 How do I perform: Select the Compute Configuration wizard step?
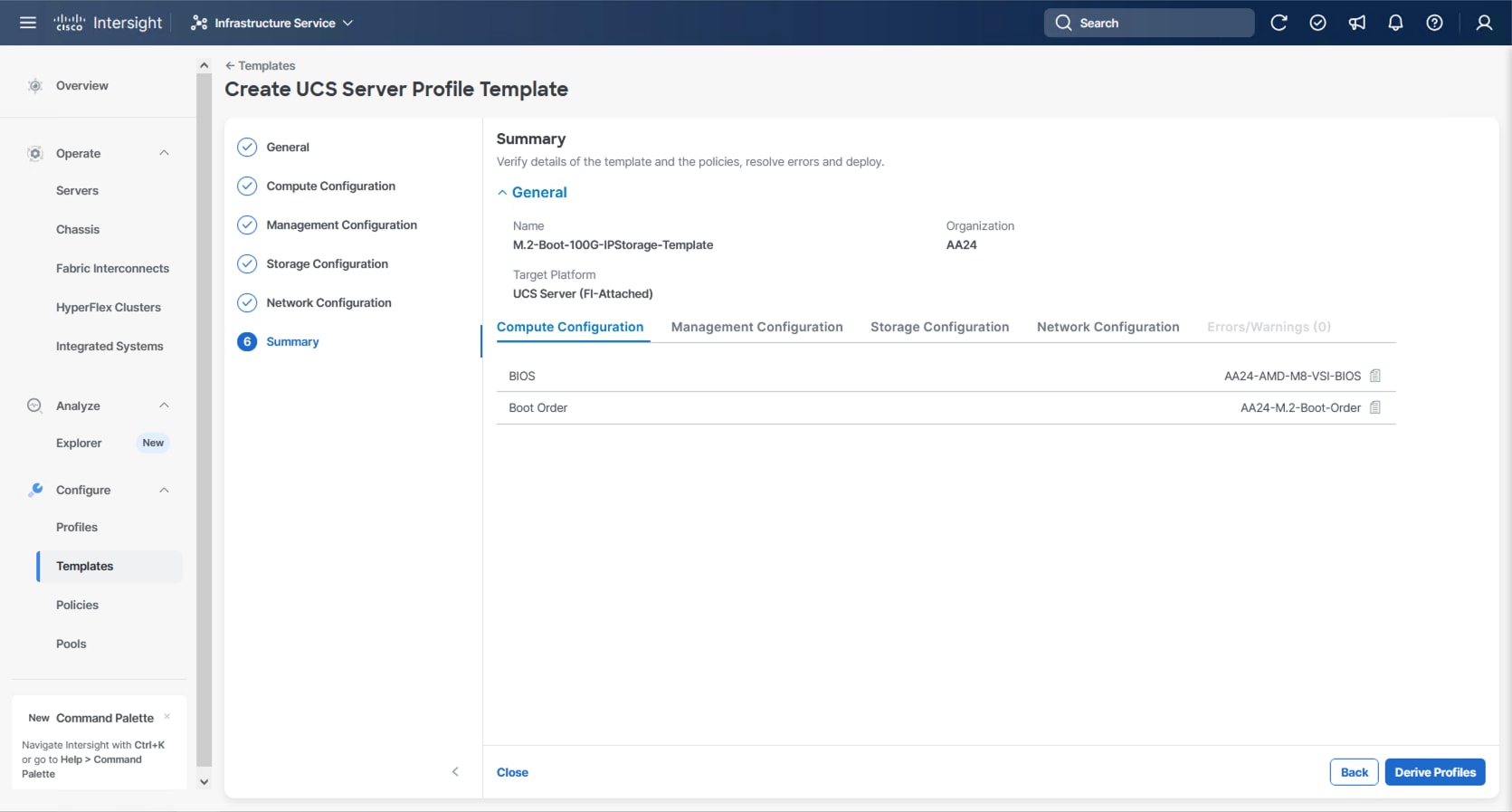331,186
